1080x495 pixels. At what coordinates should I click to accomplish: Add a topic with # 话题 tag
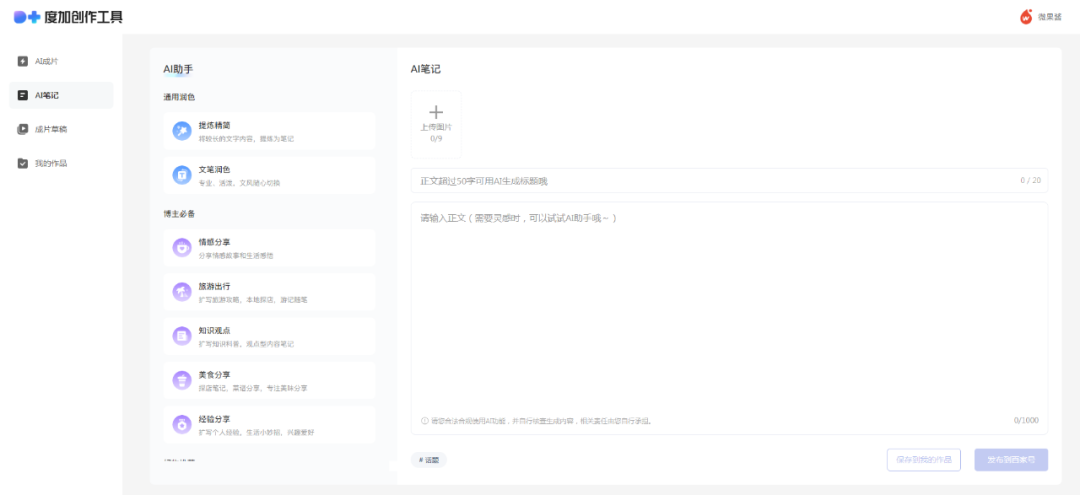(428, 460)
